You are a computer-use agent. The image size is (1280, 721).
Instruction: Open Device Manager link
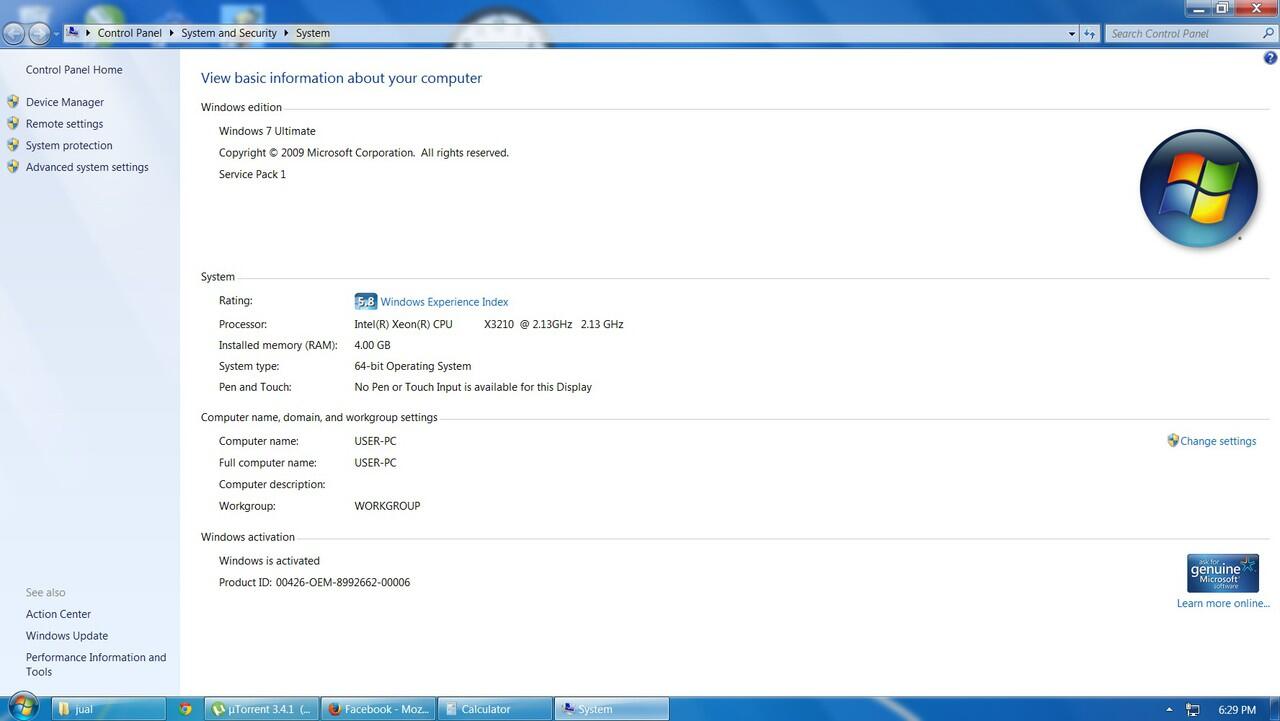click(x=65, y=102)
